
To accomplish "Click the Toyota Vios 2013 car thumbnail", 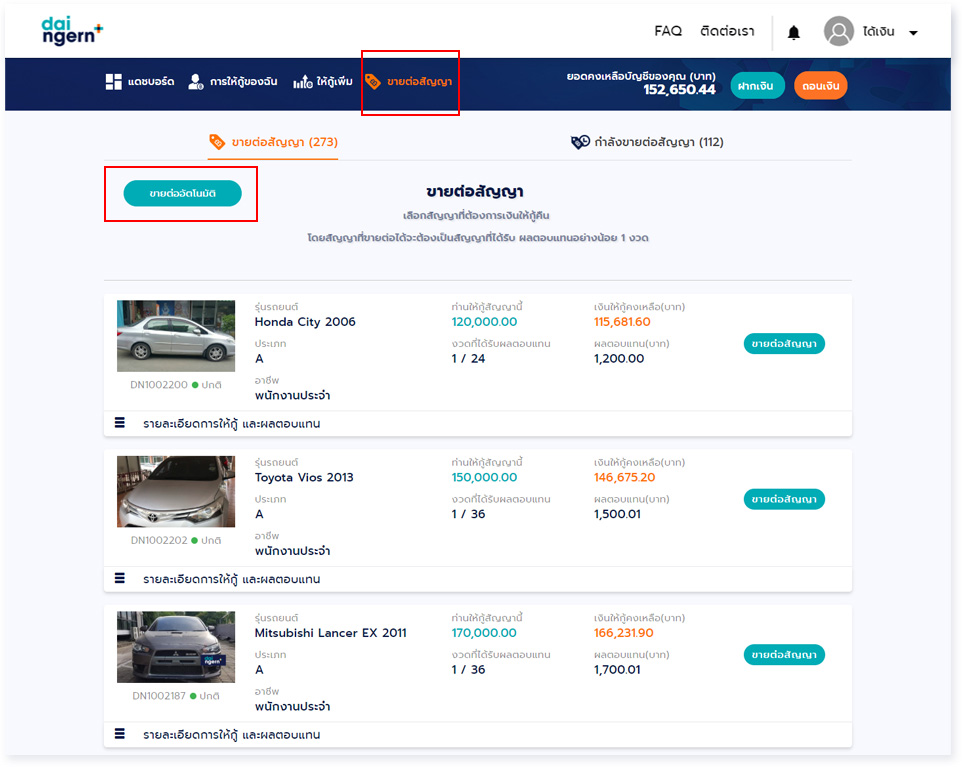I will click(x=176, y=491).
